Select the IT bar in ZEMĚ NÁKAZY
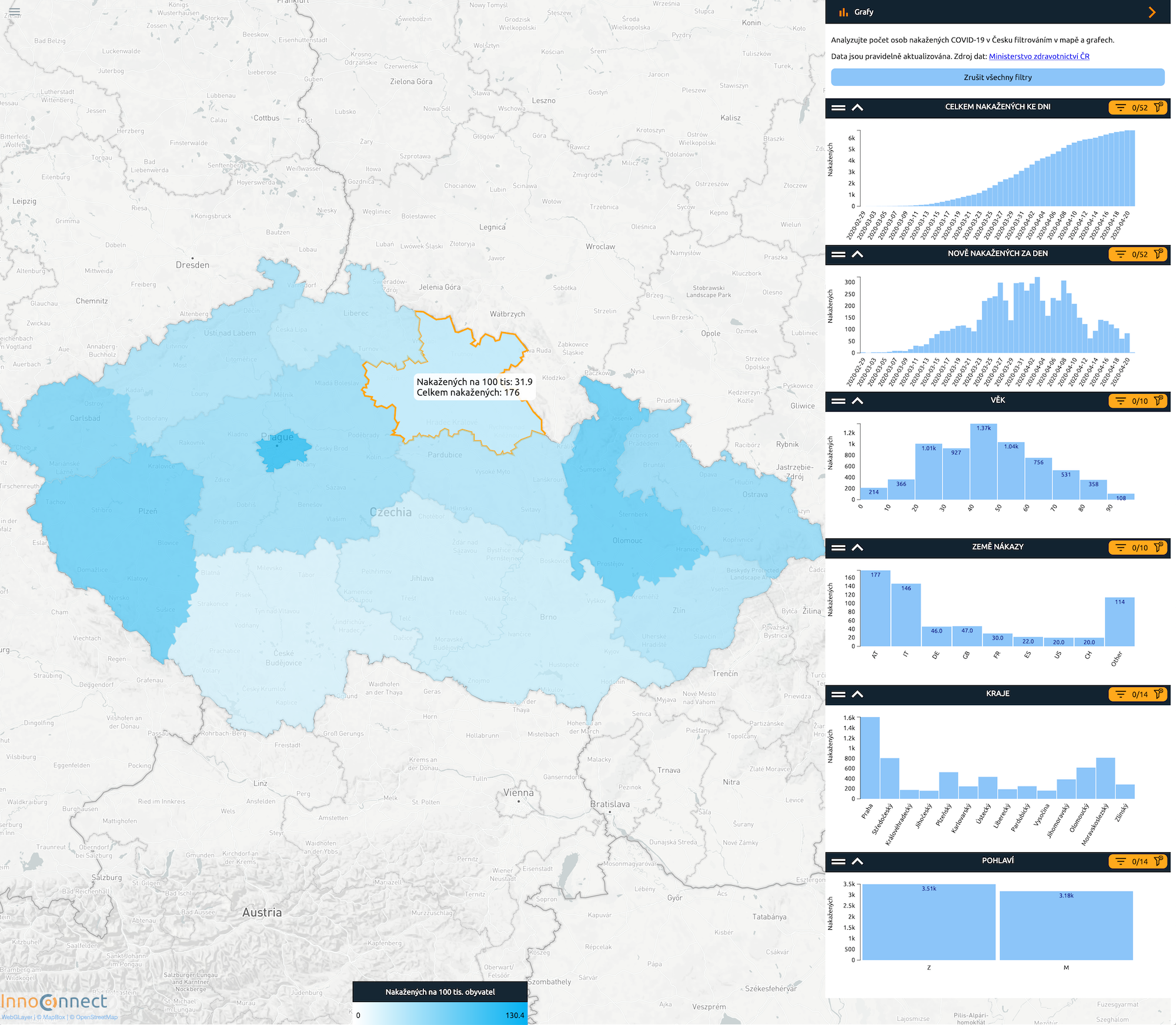The height and width of the screenshot is (1025, 1176). coord(906,615)
